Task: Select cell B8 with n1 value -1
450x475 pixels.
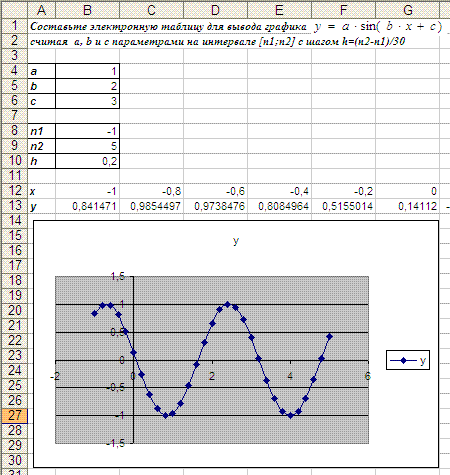Action: point(87,131)
